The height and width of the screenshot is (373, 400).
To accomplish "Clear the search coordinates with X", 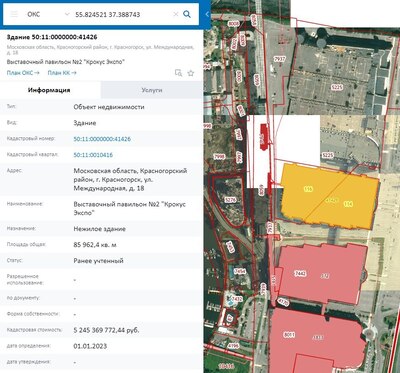I will point(176,14).
